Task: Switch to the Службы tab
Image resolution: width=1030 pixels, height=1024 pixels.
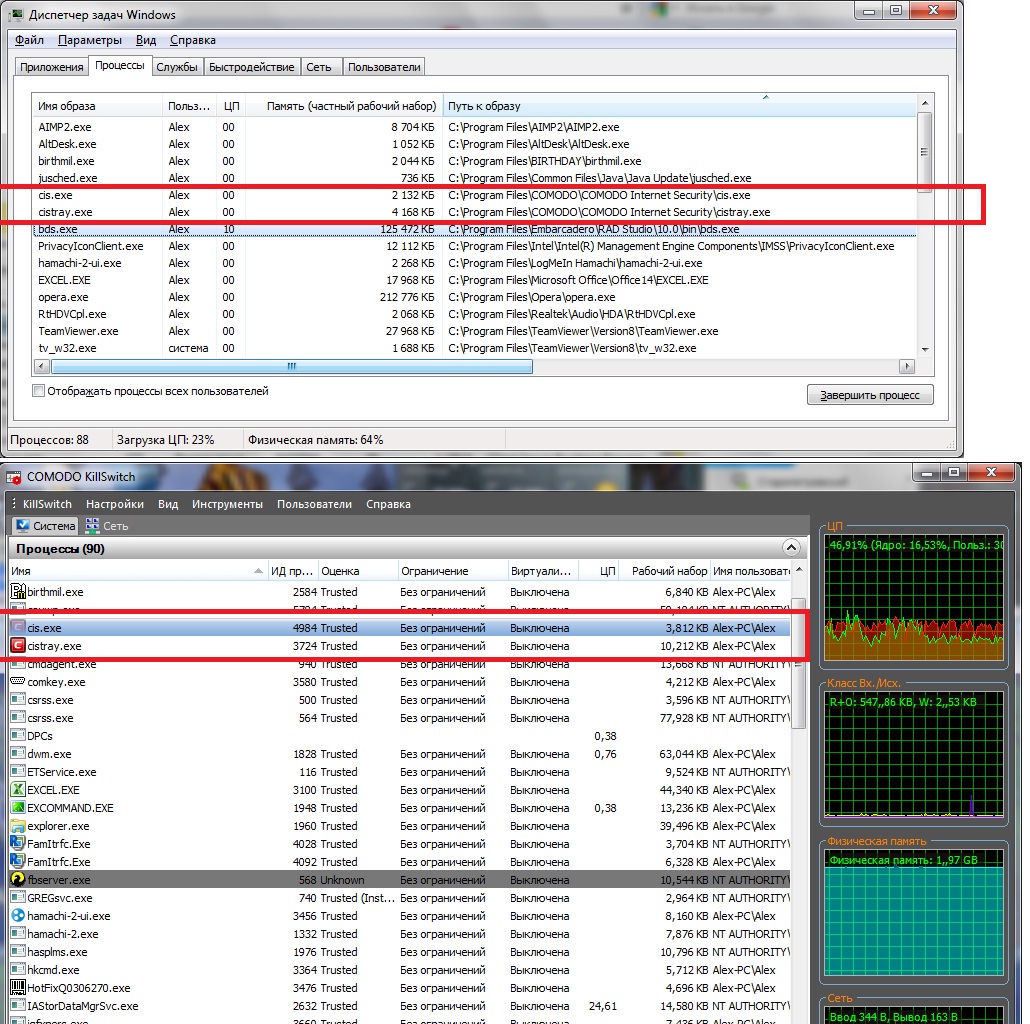Action: (177, 67)
